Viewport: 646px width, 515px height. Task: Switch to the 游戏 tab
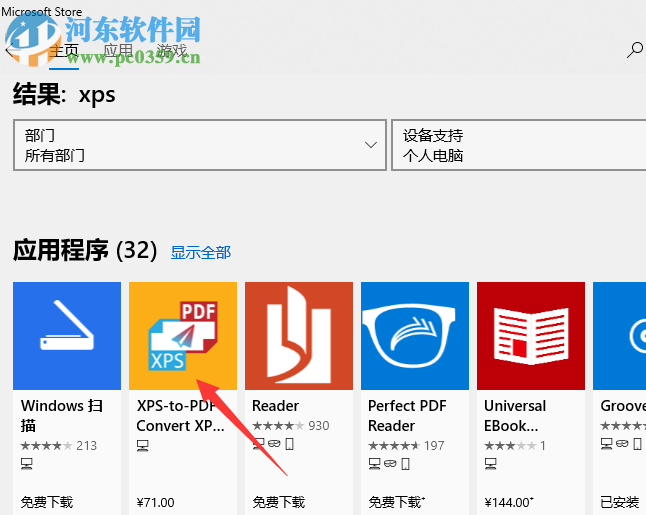pyautogui.click(x=172, y=52)
